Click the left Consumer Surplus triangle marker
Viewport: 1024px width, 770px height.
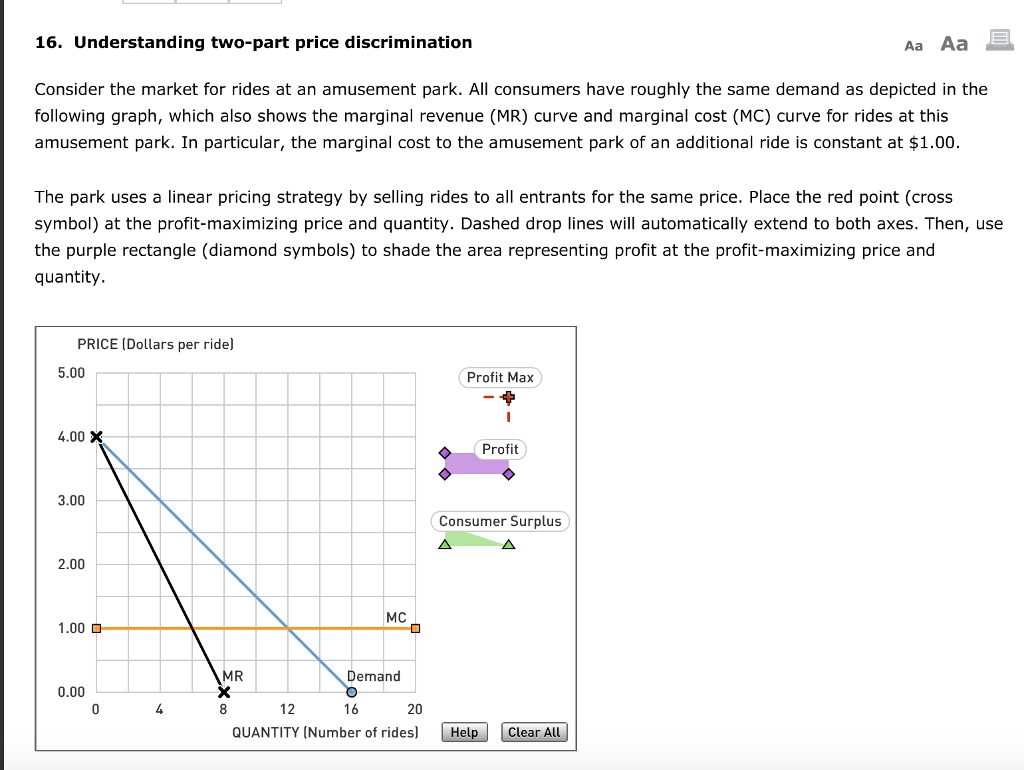coord(444,543)
